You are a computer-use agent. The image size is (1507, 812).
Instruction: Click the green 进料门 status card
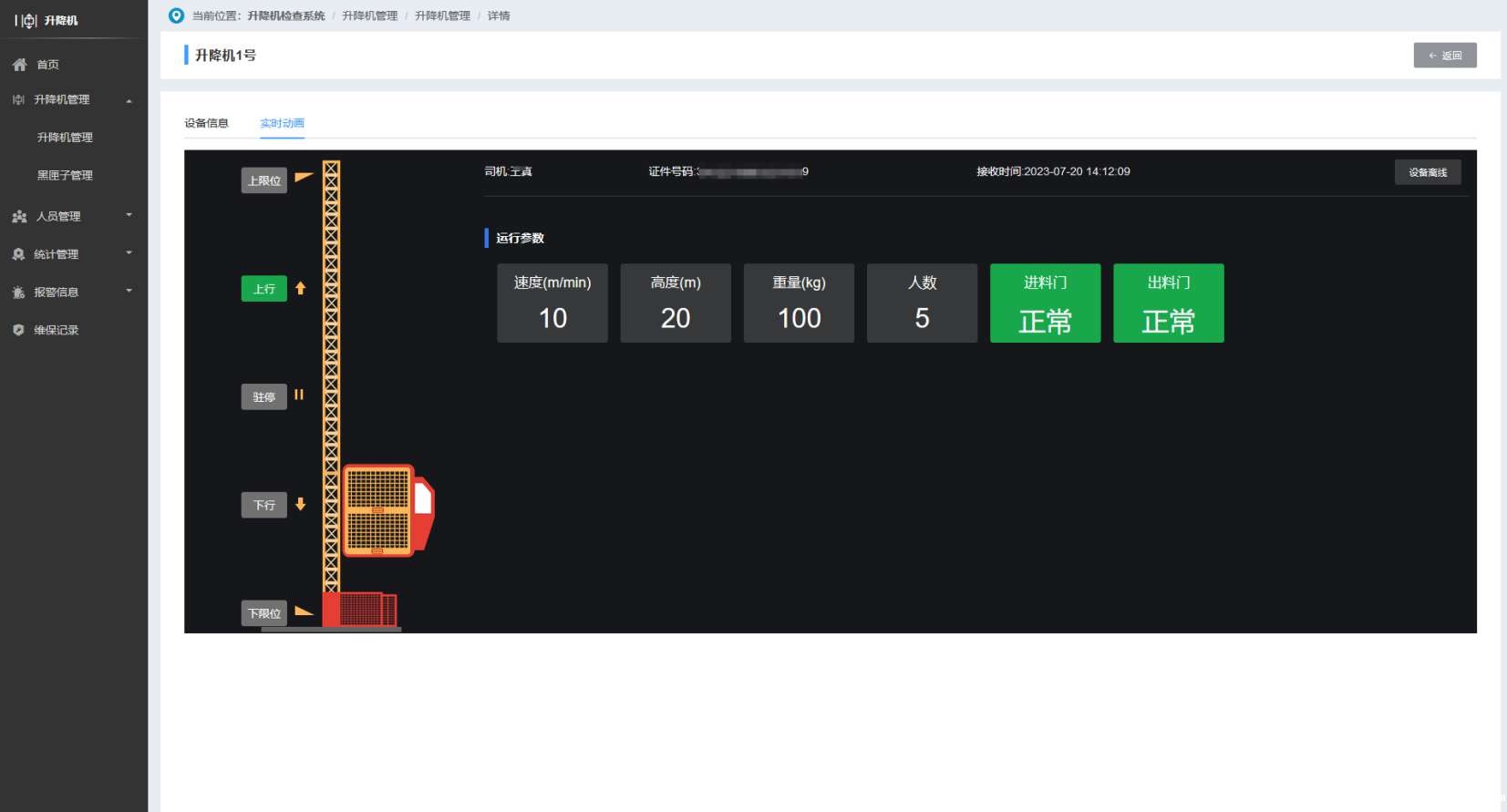[1045, 303]
